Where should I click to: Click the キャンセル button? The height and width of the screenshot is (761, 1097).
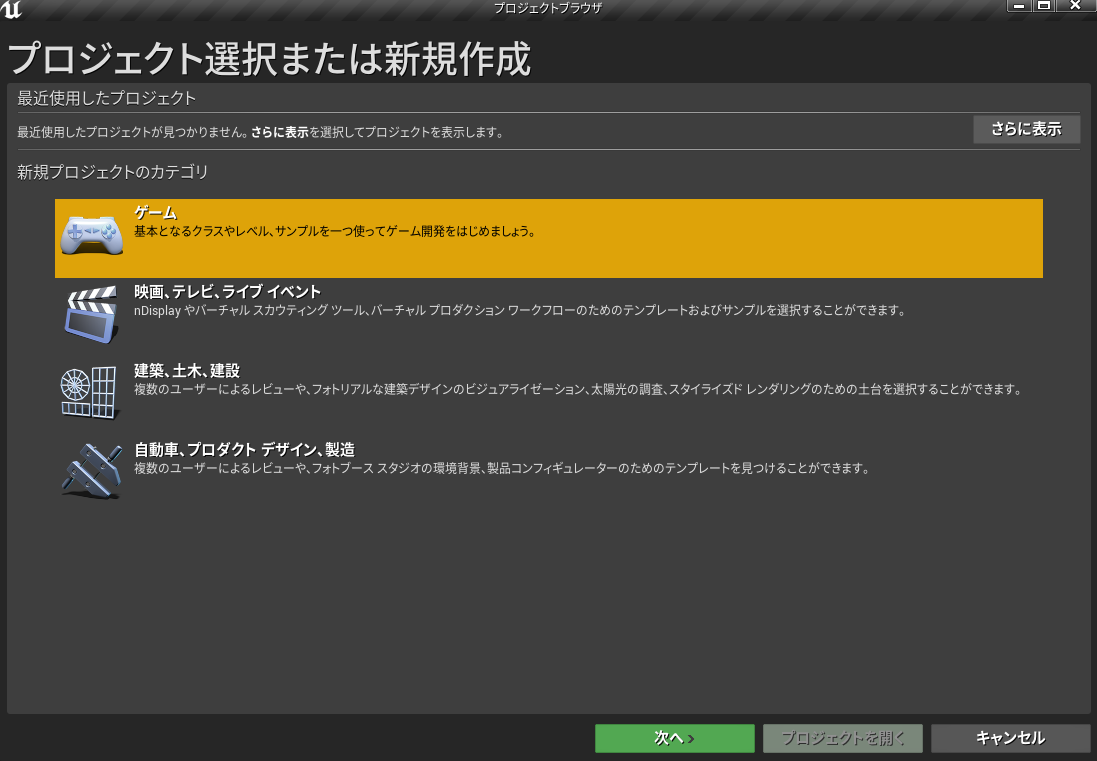point(1010,738)
